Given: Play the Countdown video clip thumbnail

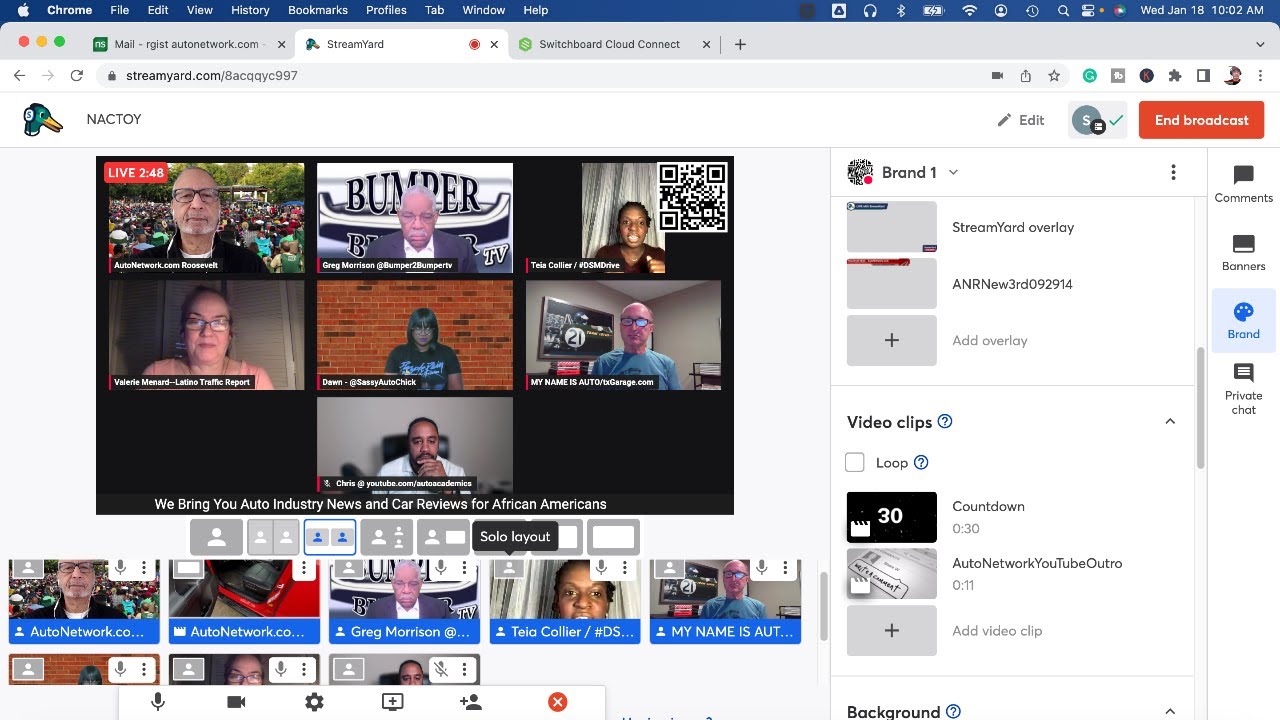Looking at the screenshot, I should [891, 517].
